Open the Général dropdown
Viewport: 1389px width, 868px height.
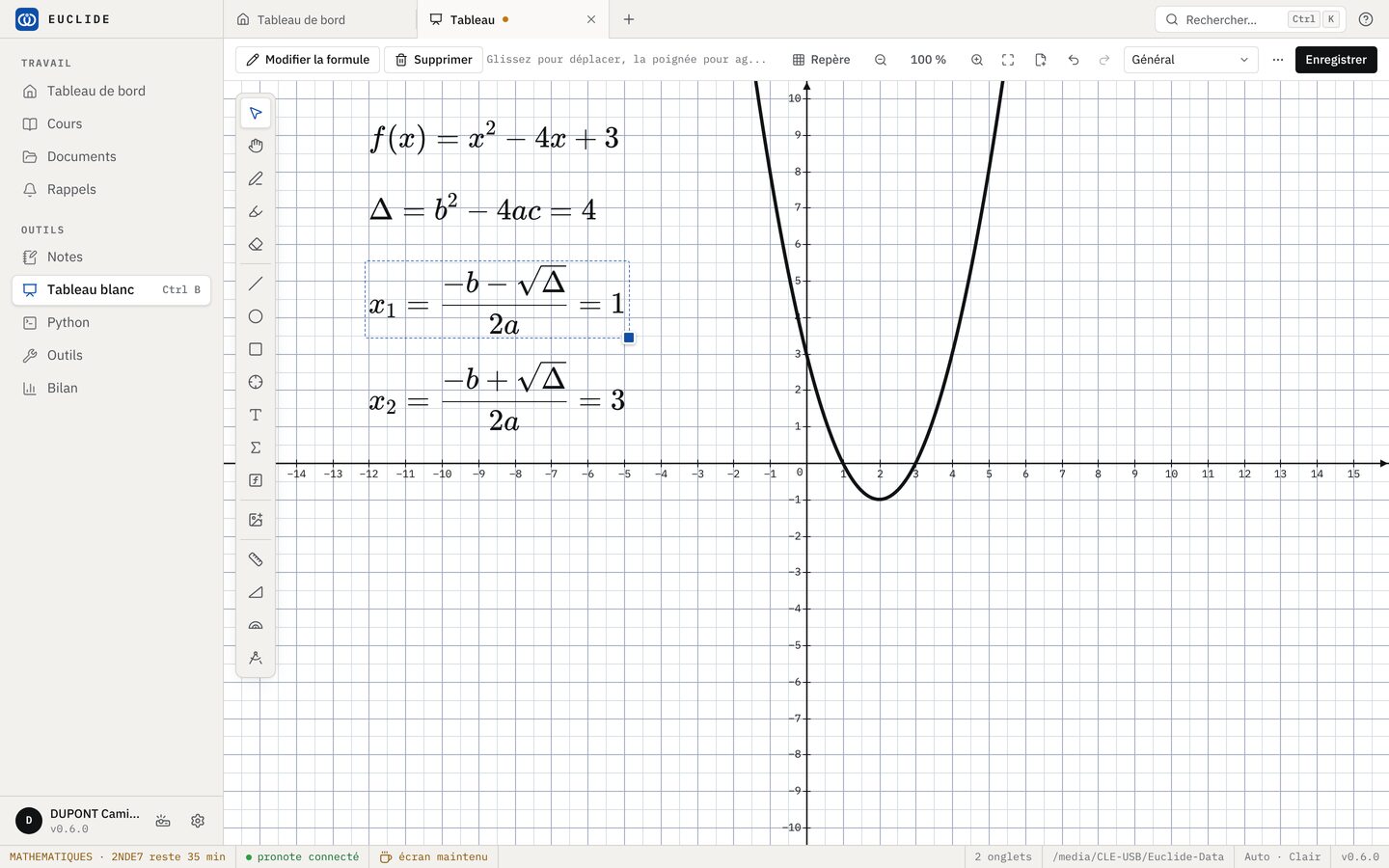pyautogui.click(x=1190, y=60)
